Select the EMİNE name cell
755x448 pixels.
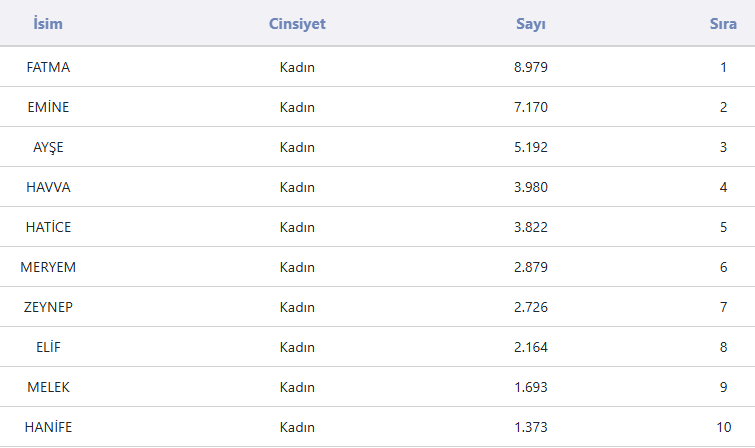pyautogui.click(x=48, y=107)
